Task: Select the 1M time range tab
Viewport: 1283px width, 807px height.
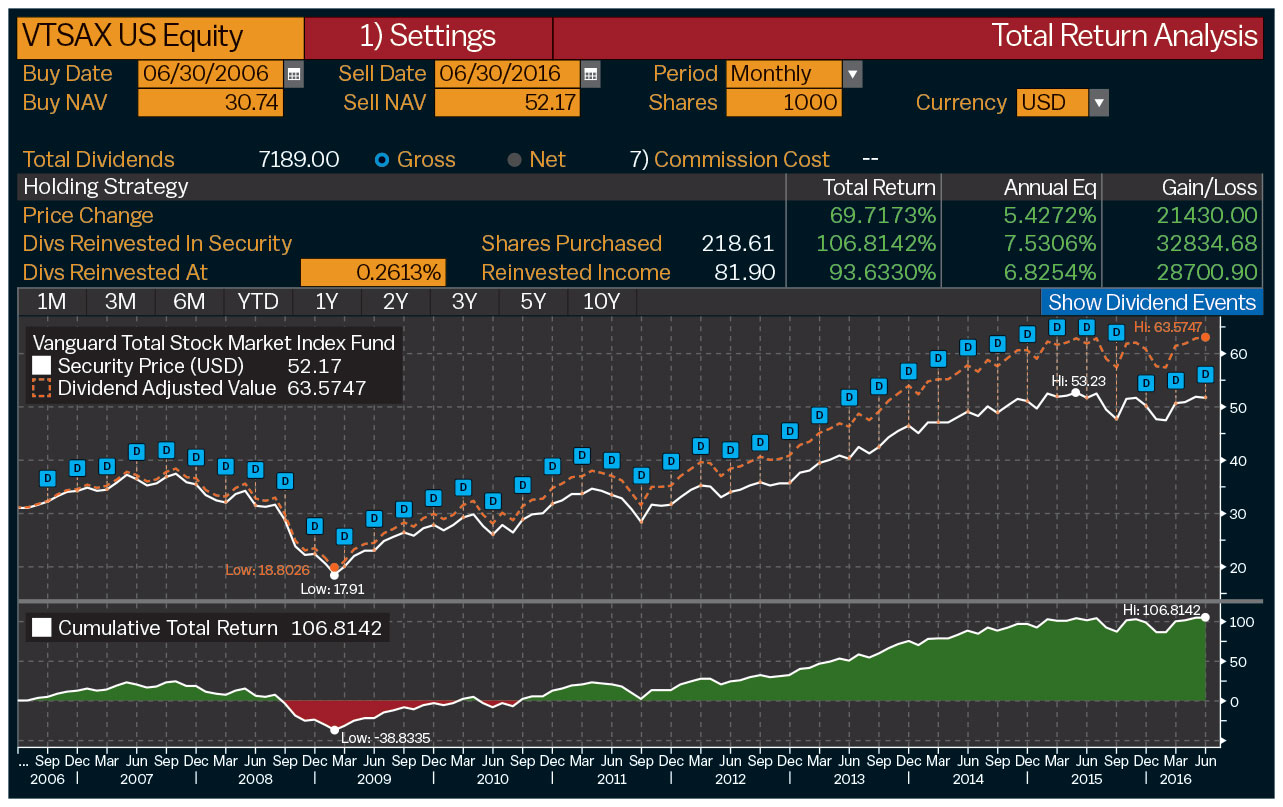Action: click(52, 302)
